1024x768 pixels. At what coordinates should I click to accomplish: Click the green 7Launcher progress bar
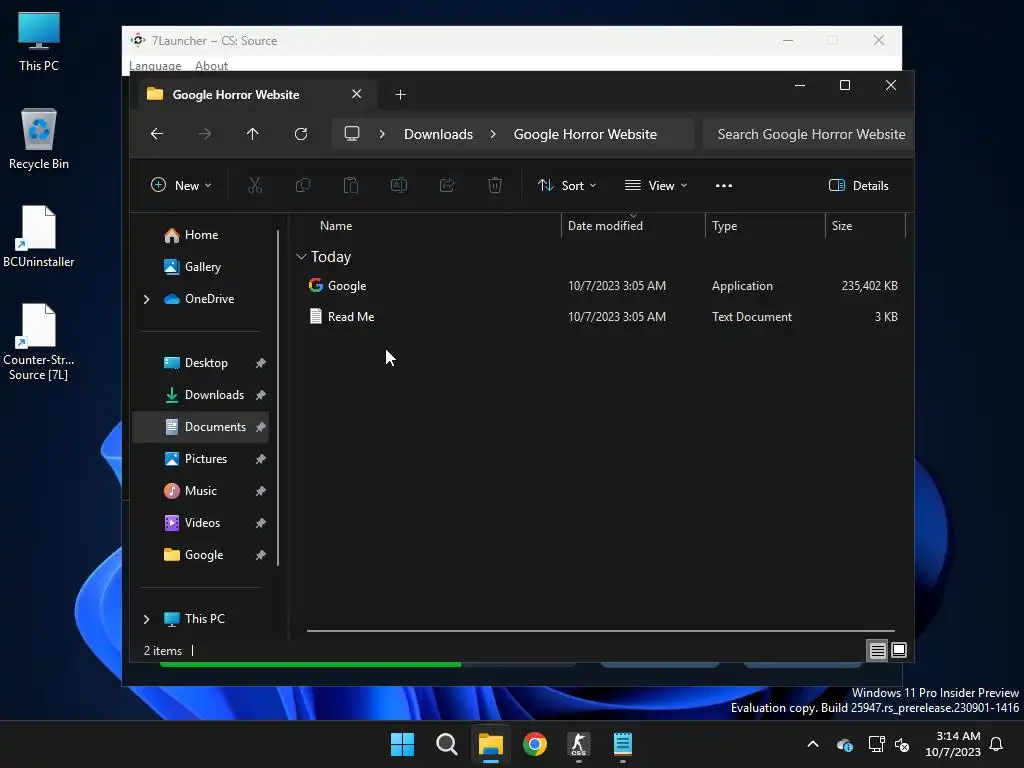[x=310, y=664]
